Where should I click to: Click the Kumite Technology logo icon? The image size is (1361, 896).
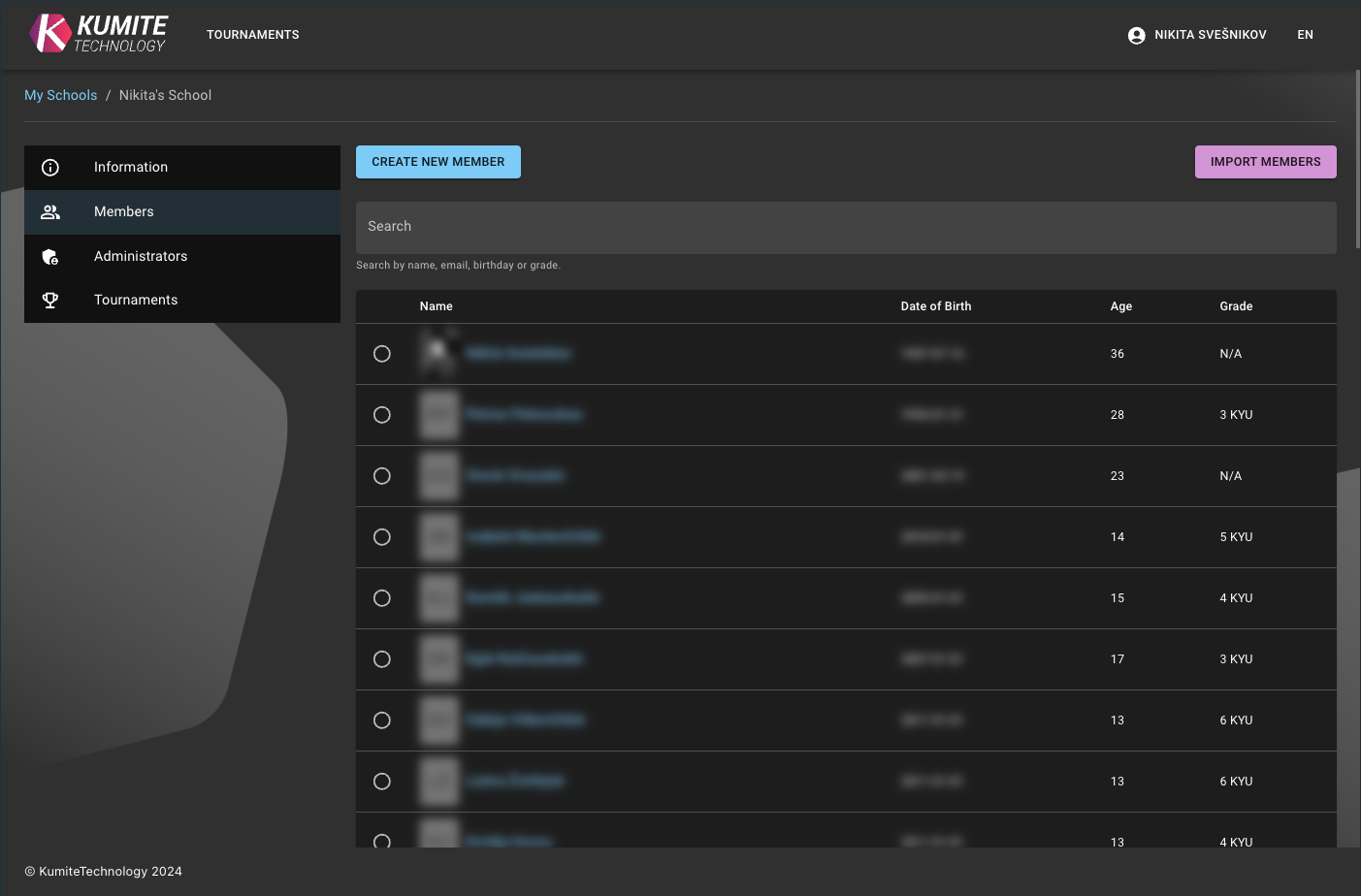point(45,32)
